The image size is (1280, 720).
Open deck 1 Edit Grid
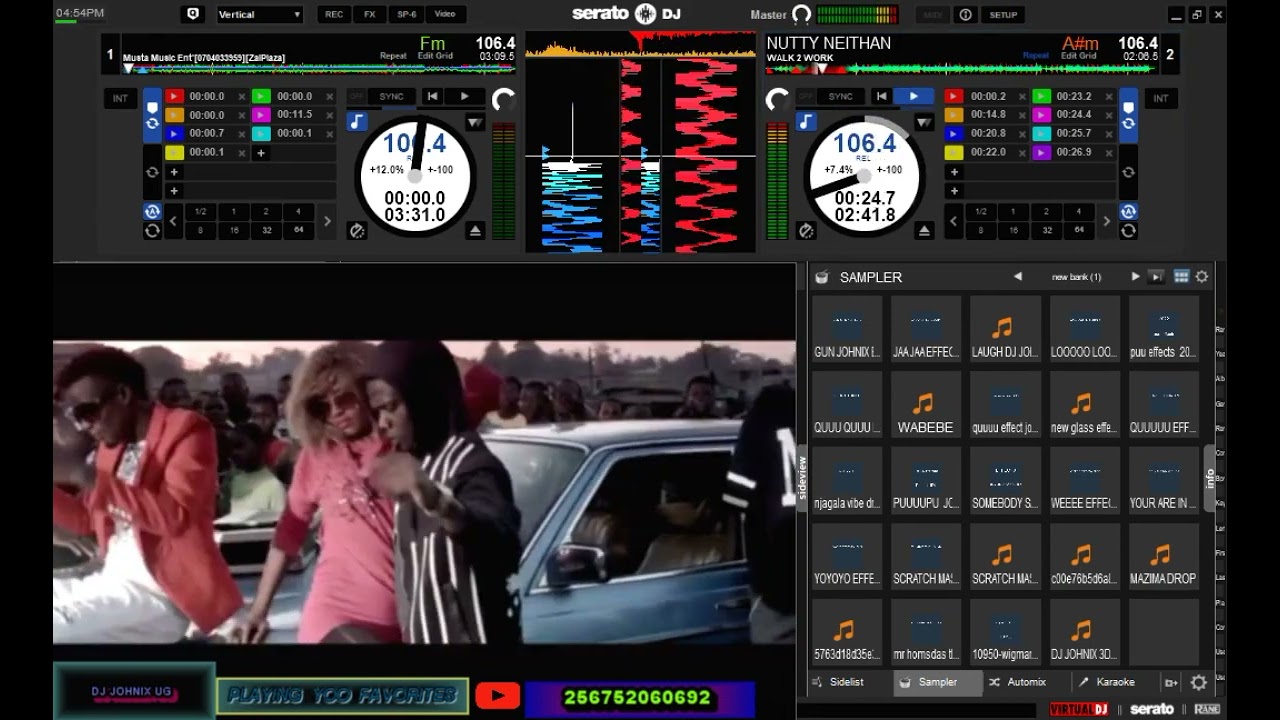pyautogui.click(x=435, y=56)
